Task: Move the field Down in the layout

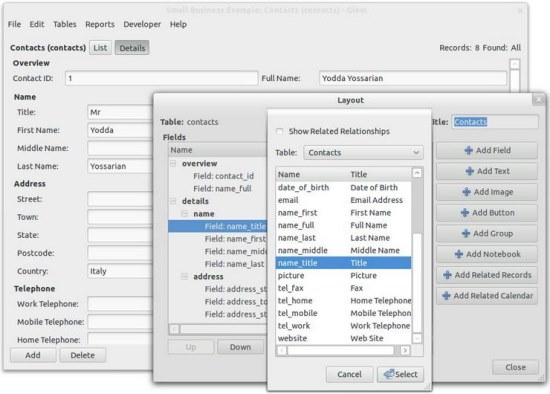Action: [x=240, y=347]
